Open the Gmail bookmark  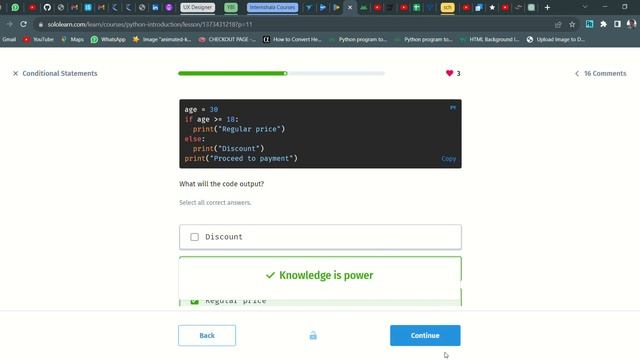click(x=9, y=40)
